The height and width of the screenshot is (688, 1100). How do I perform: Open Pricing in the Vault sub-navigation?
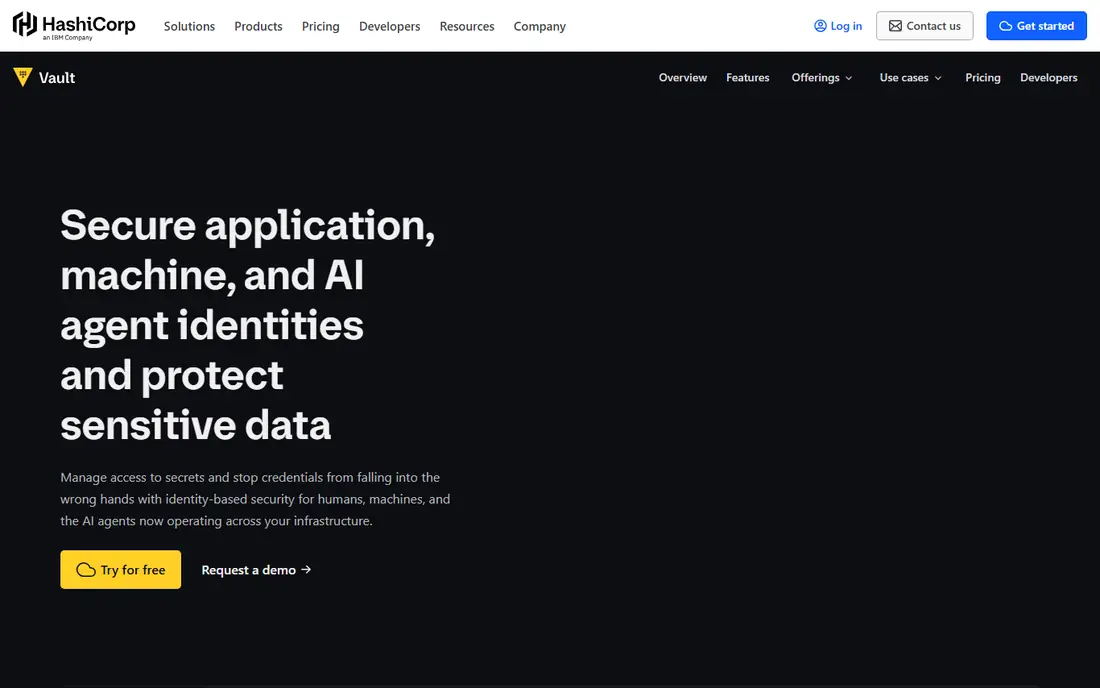click(x=982, y=77)
